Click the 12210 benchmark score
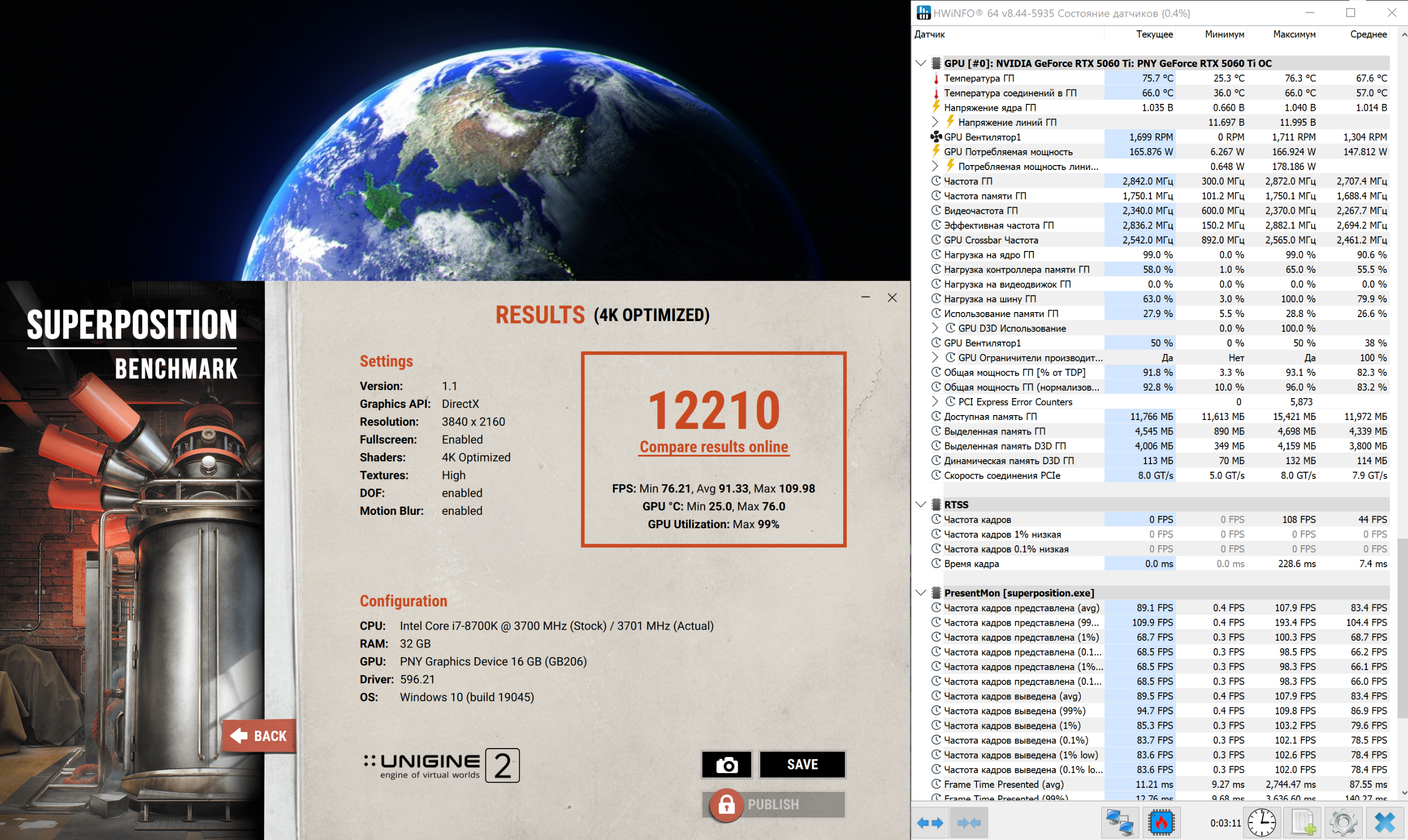 tap(714, 411)
